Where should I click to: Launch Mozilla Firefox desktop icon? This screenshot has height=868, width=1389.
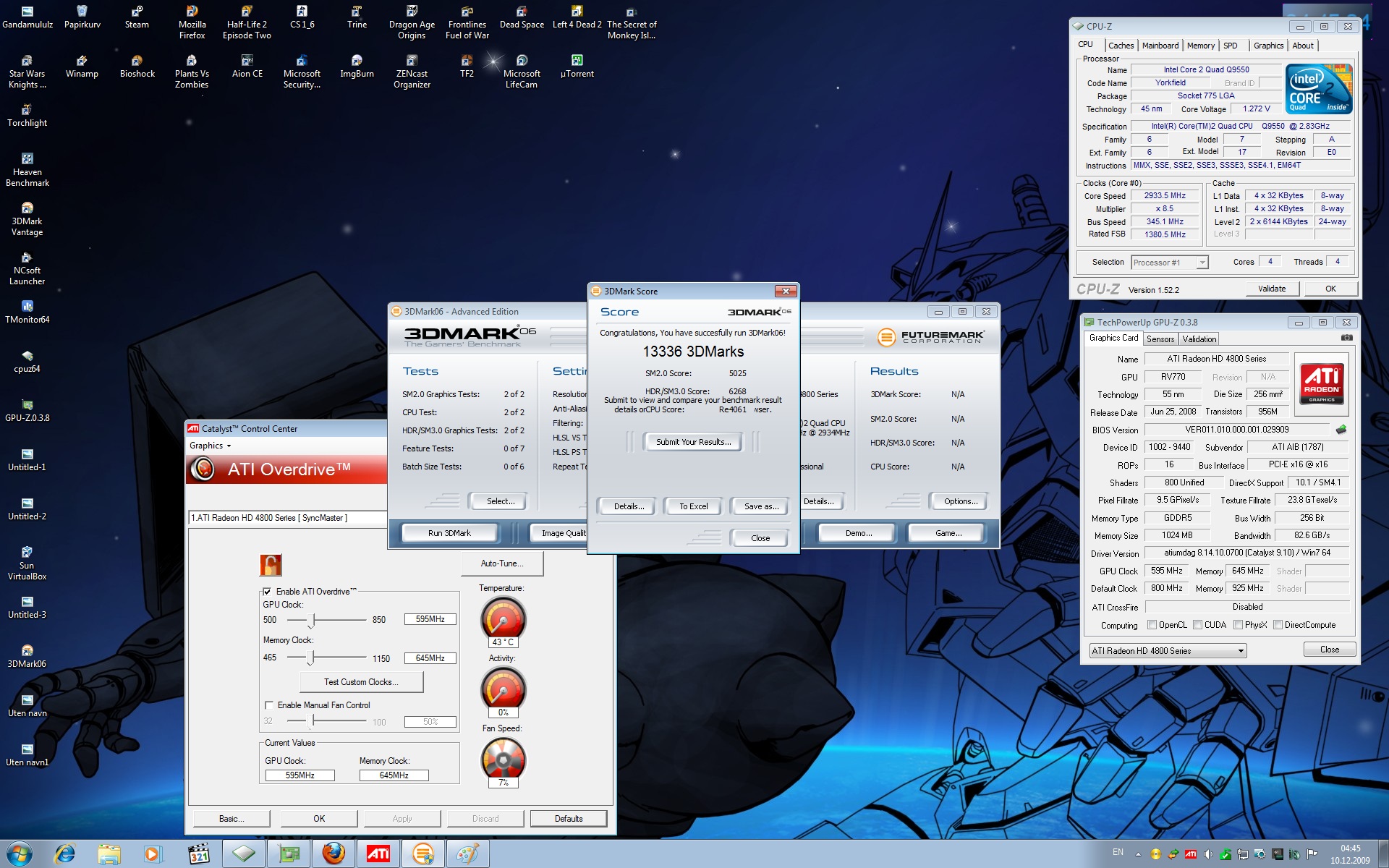[192, 22]
